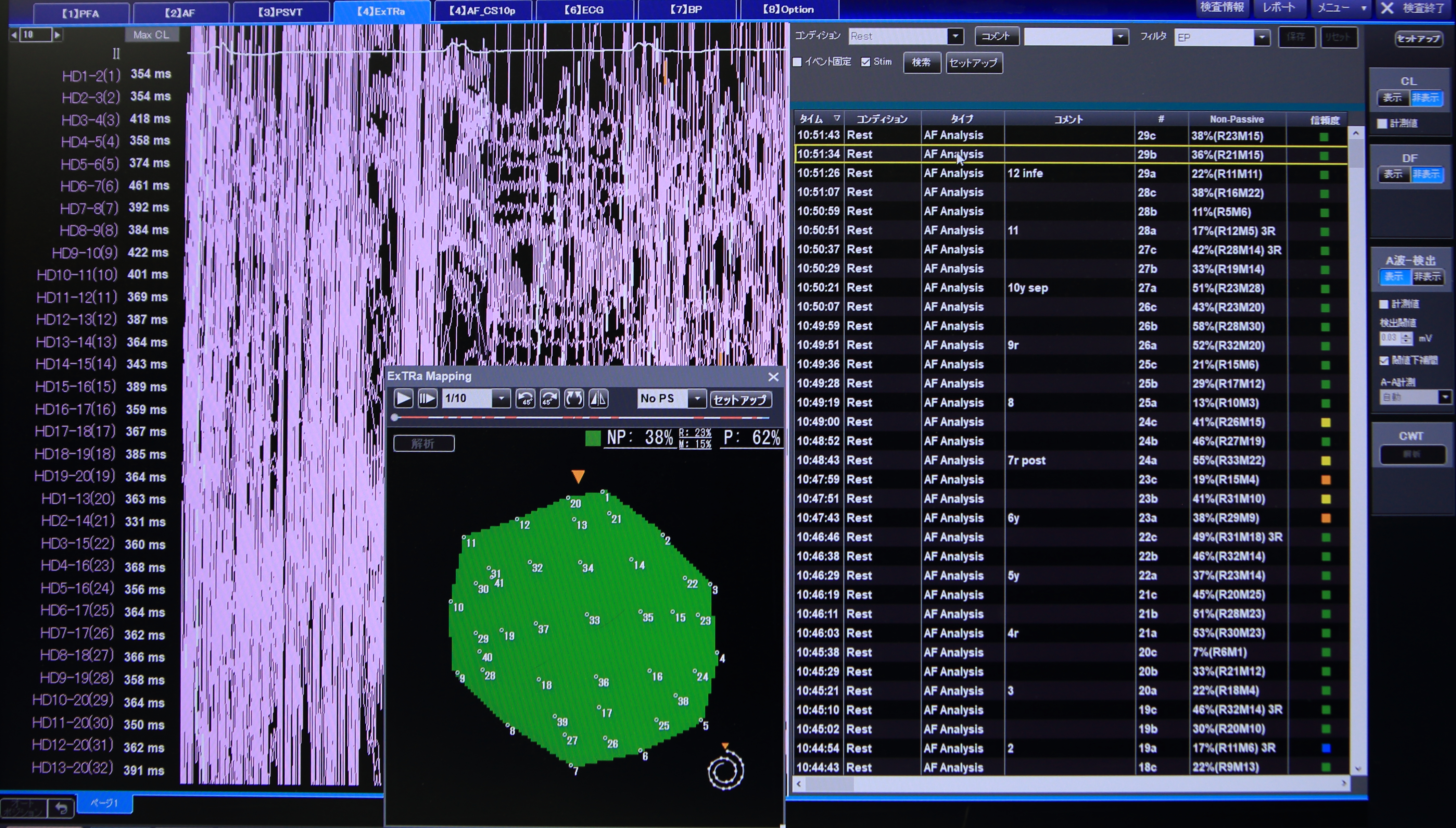Rotate map 45 degrees clockwise

[x=549, y=399]
